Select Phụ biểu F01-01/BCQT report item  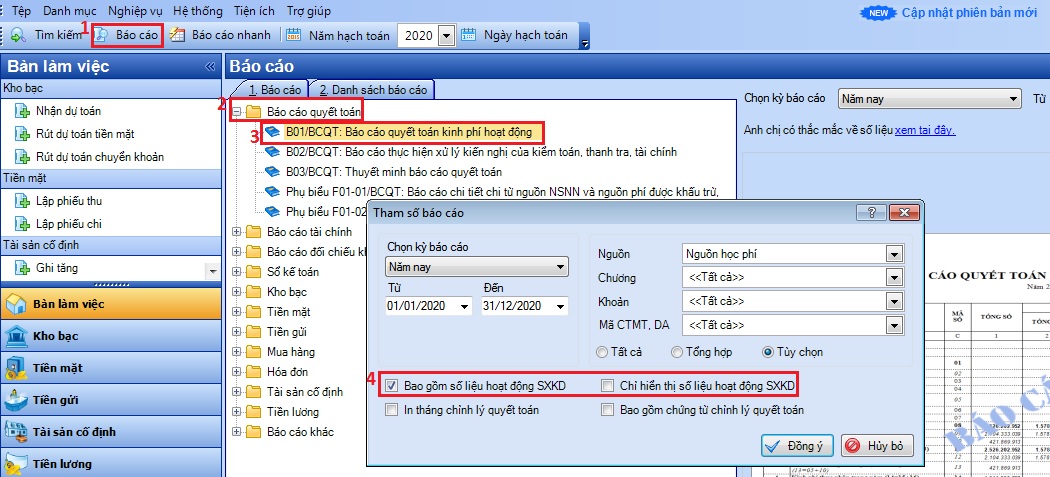coord(502,192)
